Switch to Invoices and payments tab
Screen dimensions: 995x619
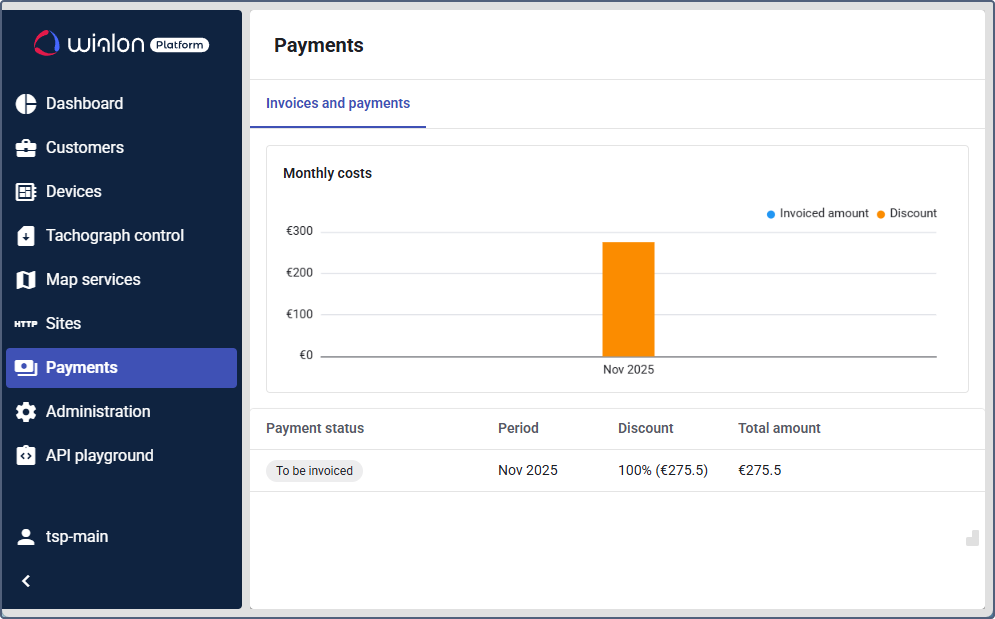pyautogui.click(x=338, y=104)
